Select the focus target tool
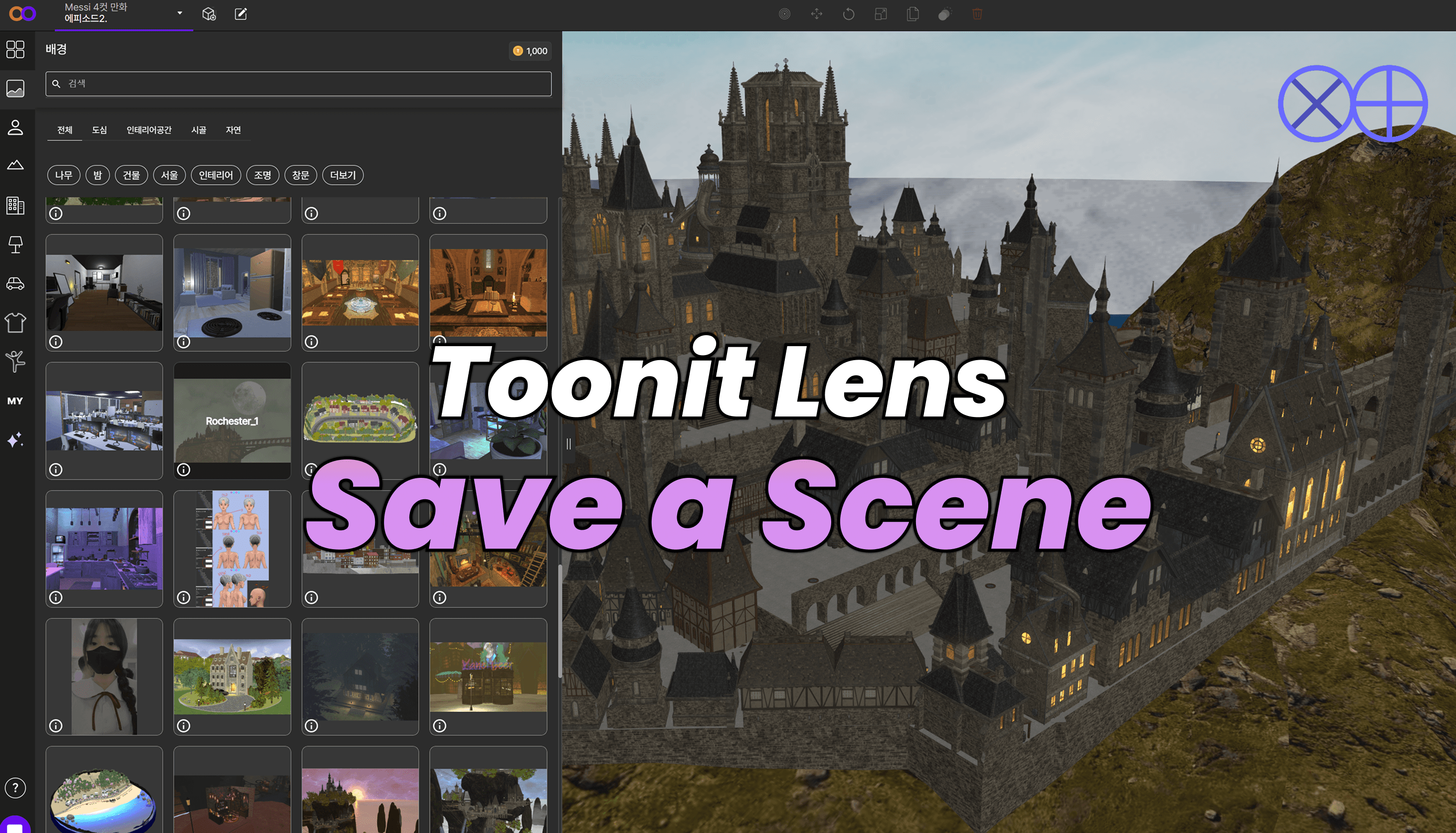Image resolution: width=1456 pixels, height=833 pixels. click(785, 14)
